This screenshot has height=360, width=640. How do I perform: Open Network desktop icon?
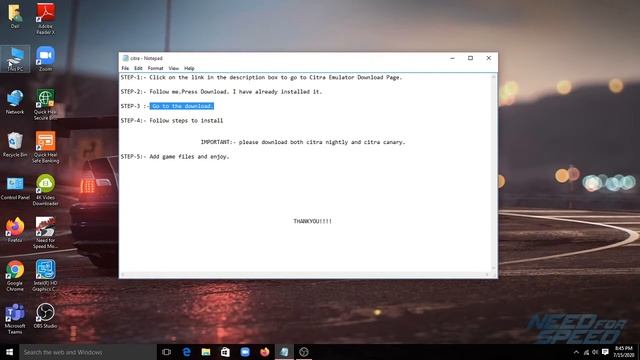pos(15,102)
